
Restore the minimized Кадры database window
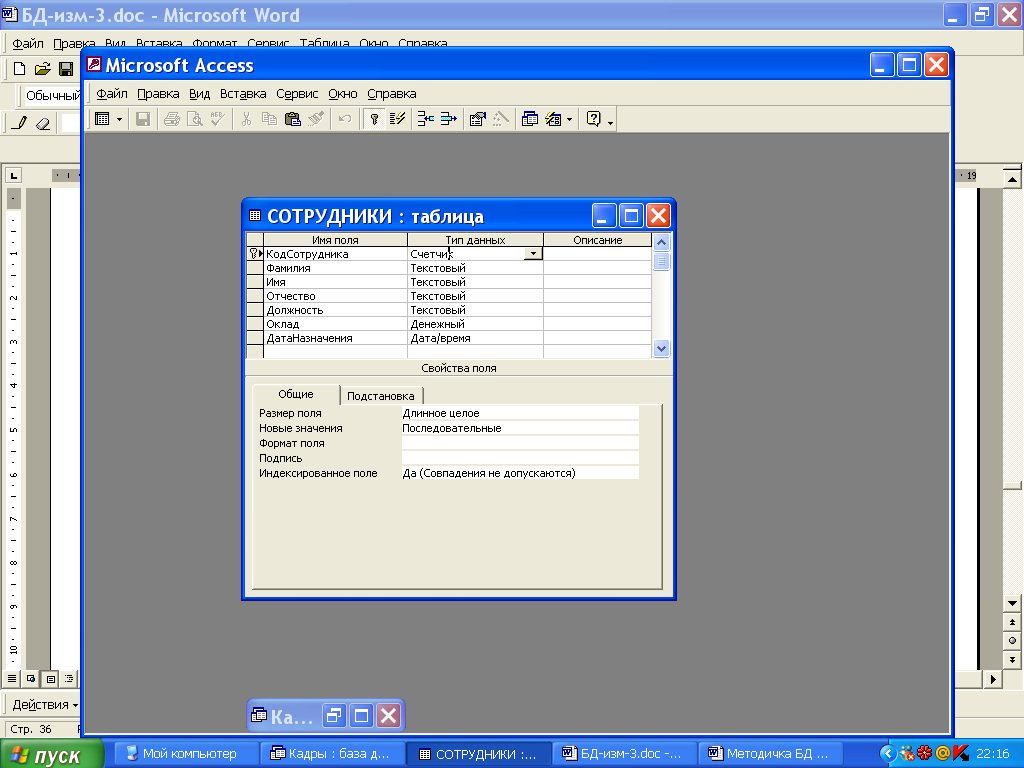[334, 716]
